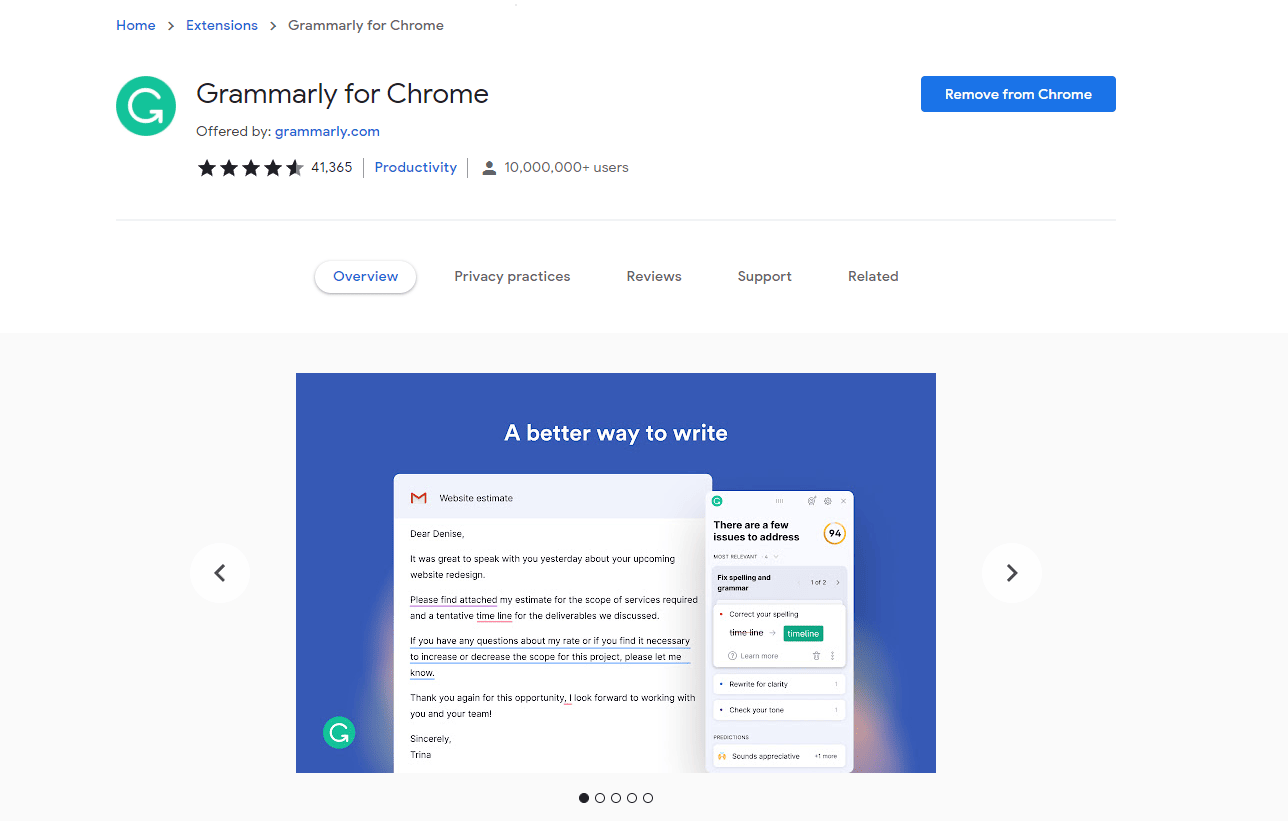Click Check your tone row in preview
The image size is (1288, 821).
[x=779, y=710]
